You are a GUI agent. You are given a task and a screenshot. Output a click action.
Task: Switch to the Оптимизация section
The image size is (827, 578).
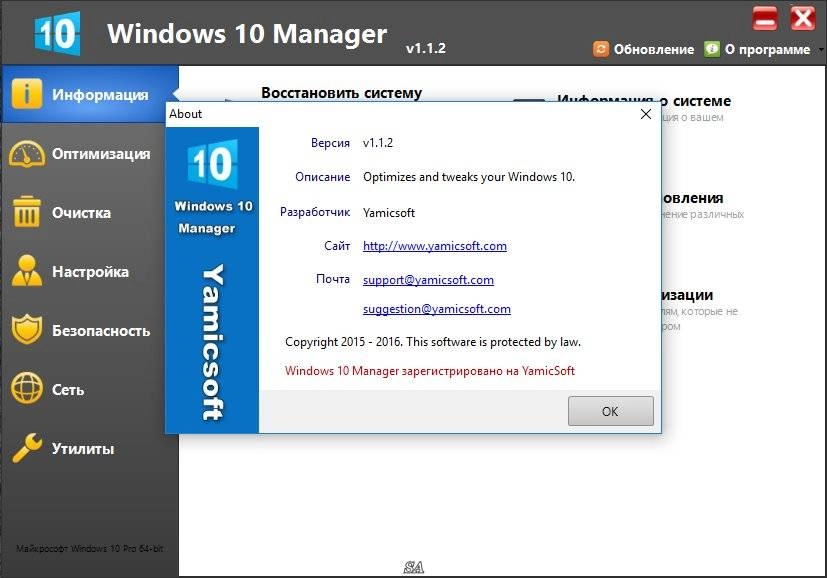[90, 154]
